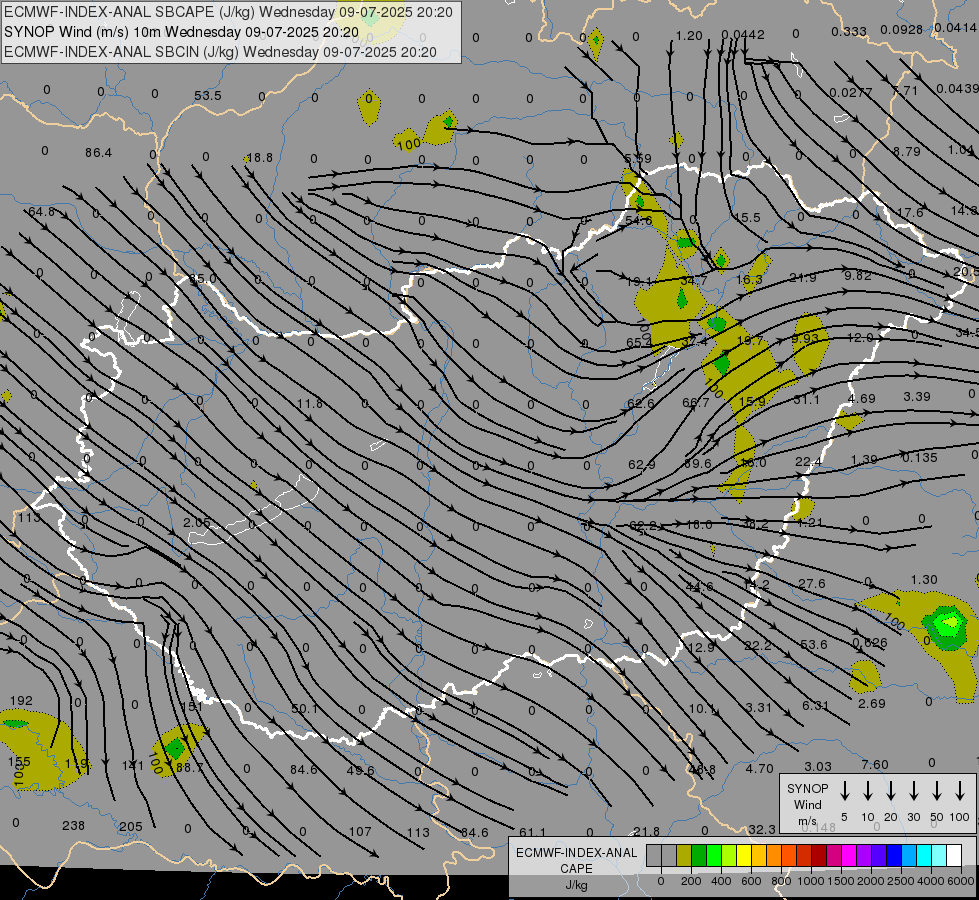Pick the white swatch in CAPE legend
The image size is (979, 900).
click(954, 856)
